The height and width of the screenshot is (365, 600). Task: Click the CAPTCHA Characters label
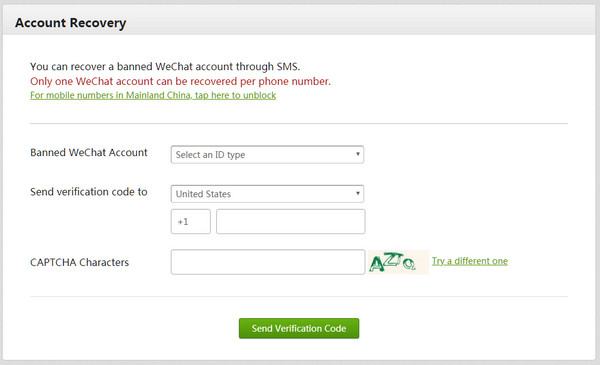80,262
